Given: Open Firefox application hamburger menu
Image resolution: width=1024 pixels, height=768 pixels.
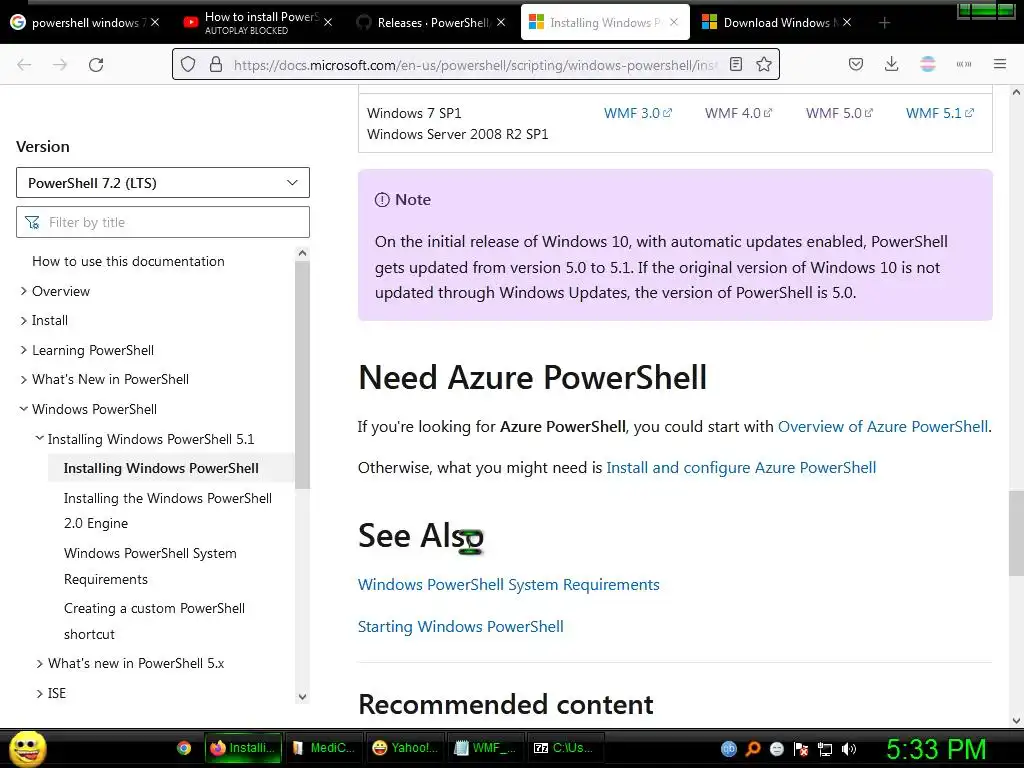Looking at the screenshot, I should [1000, 64].
